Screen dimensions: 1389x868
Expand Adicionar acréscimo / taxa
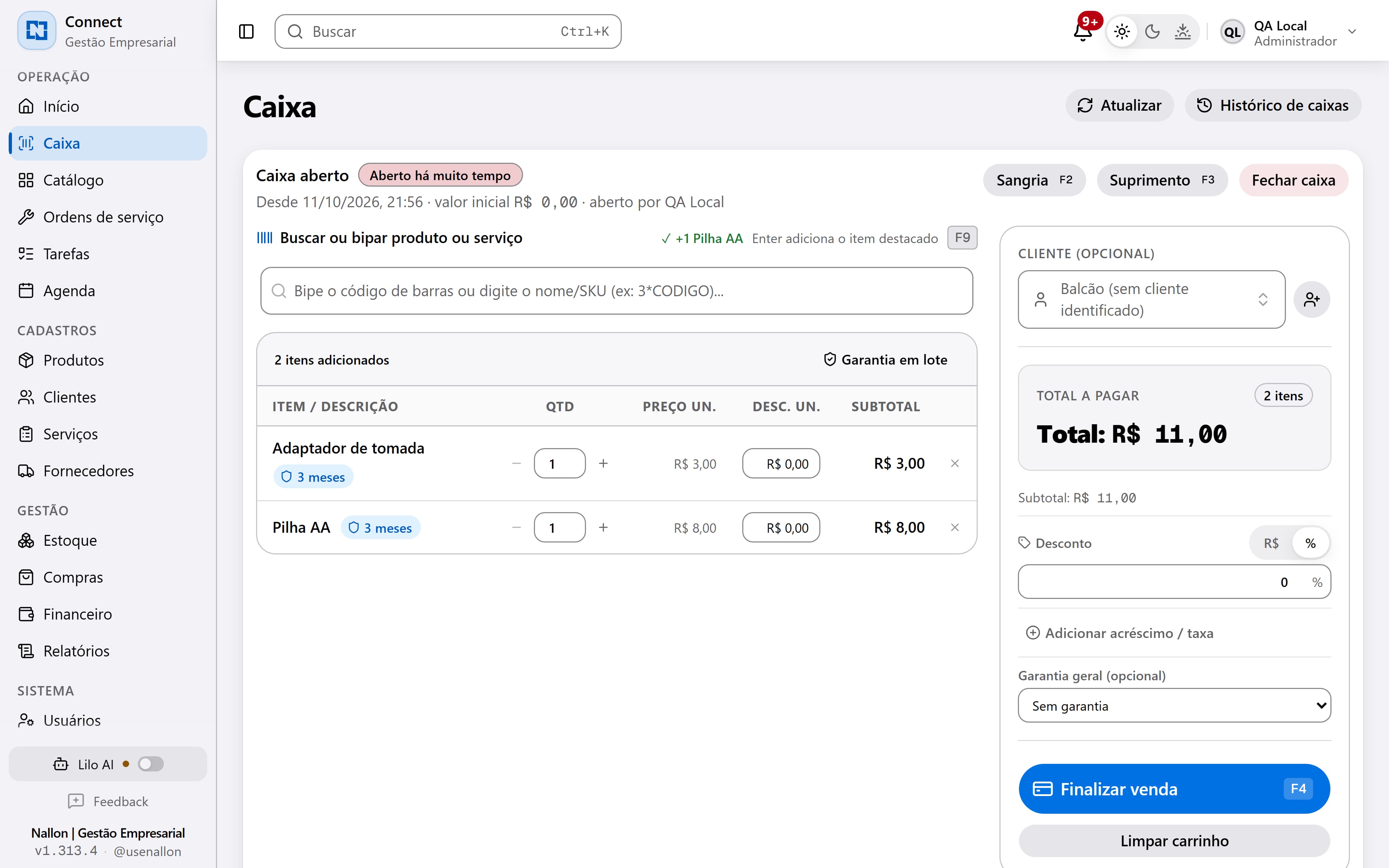click(x=1119, y=633)
